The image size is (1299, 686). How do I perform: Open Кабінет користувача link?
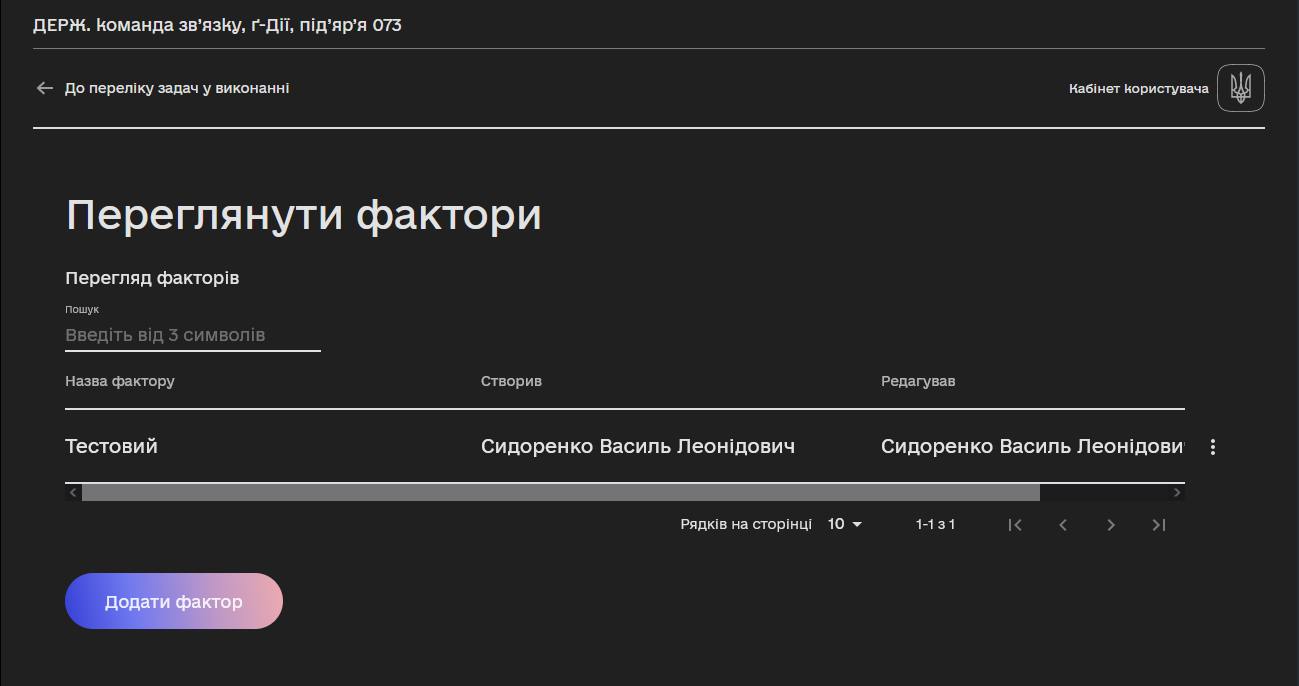click(x=1139, y=89)
